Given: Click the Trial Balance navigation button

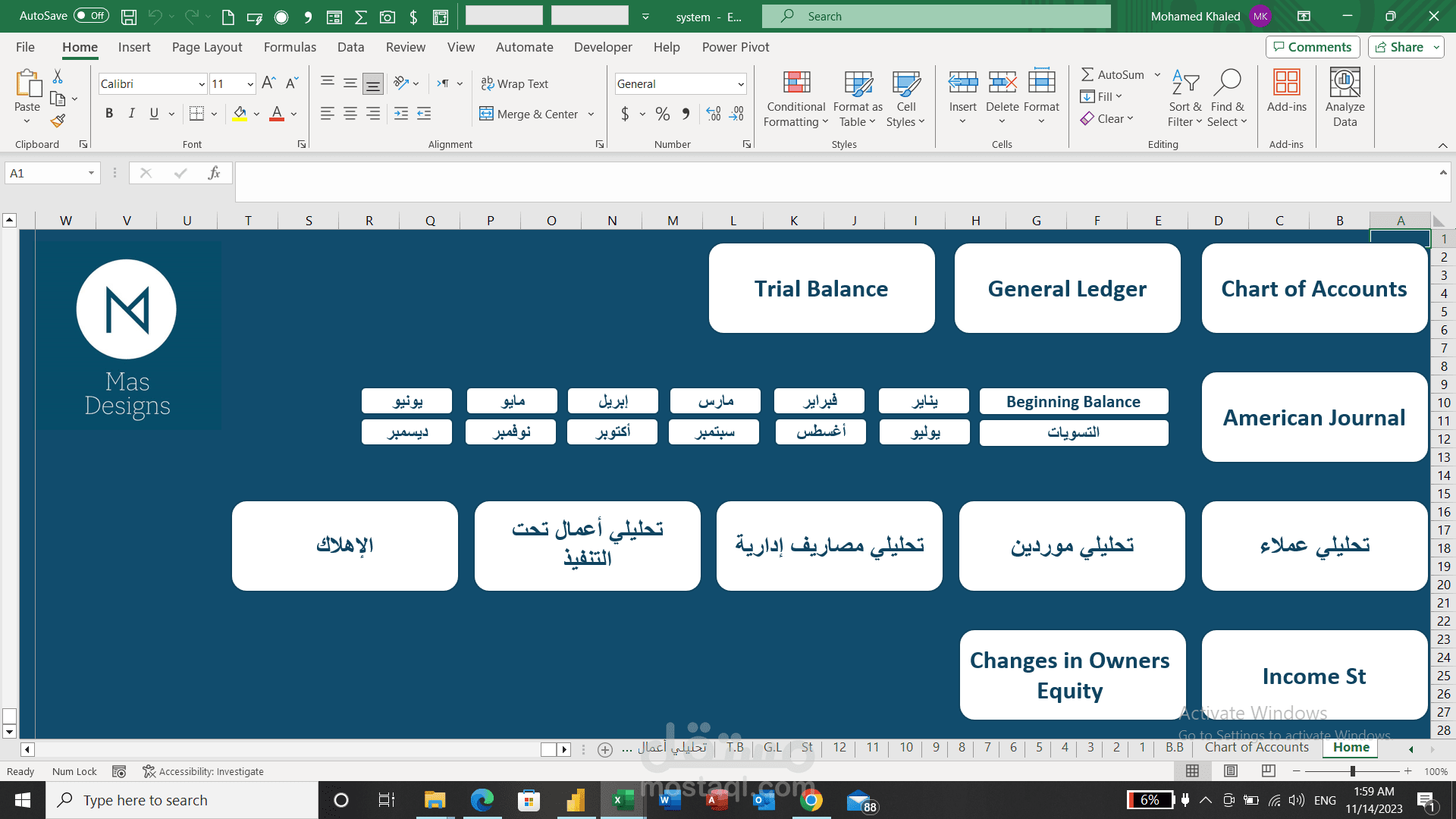Looking at the screenshot, I should pos(821,288).
